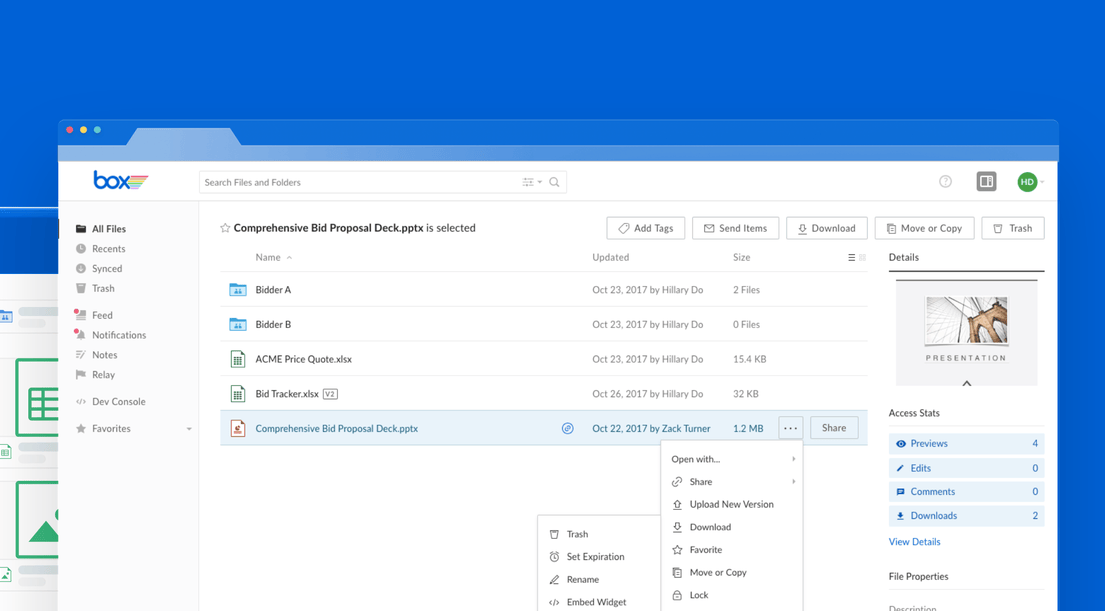Open search filter options icon
This screenshot has width=1105, height=611.
pyautogui.click(x=531, y=182)
